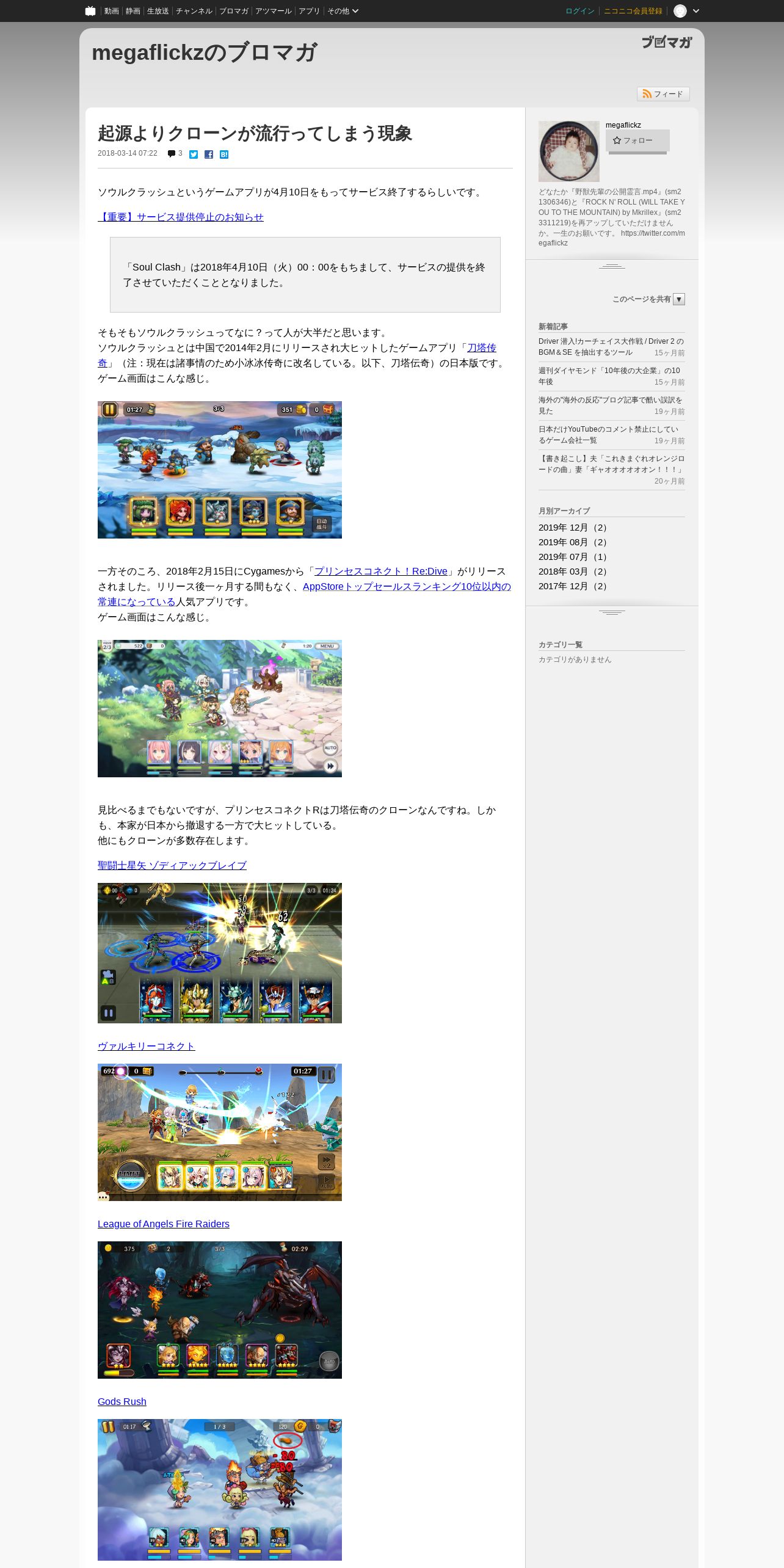Open the Gods Rush link

pos(122,1402)
